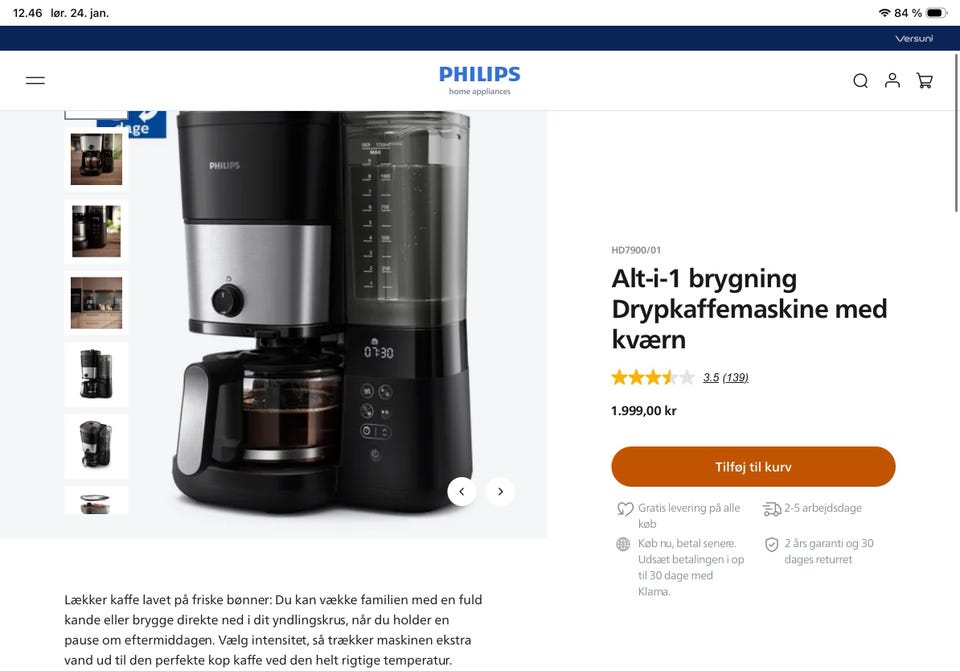Click the Philips home appliances logo
Image resolution: width=960 pixels, height=671 pixels.
(x=479, y=80)
